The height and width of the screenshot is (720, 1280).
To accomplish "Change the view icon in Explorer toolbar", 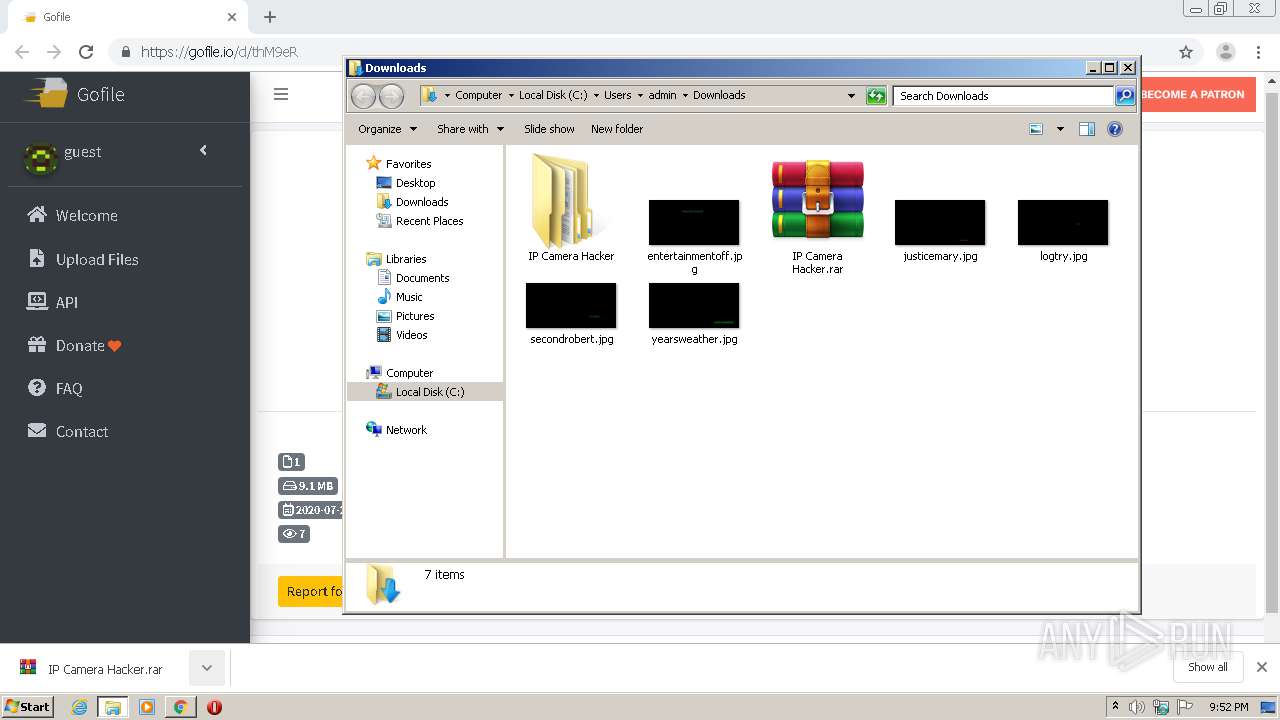I will 1036,129.
